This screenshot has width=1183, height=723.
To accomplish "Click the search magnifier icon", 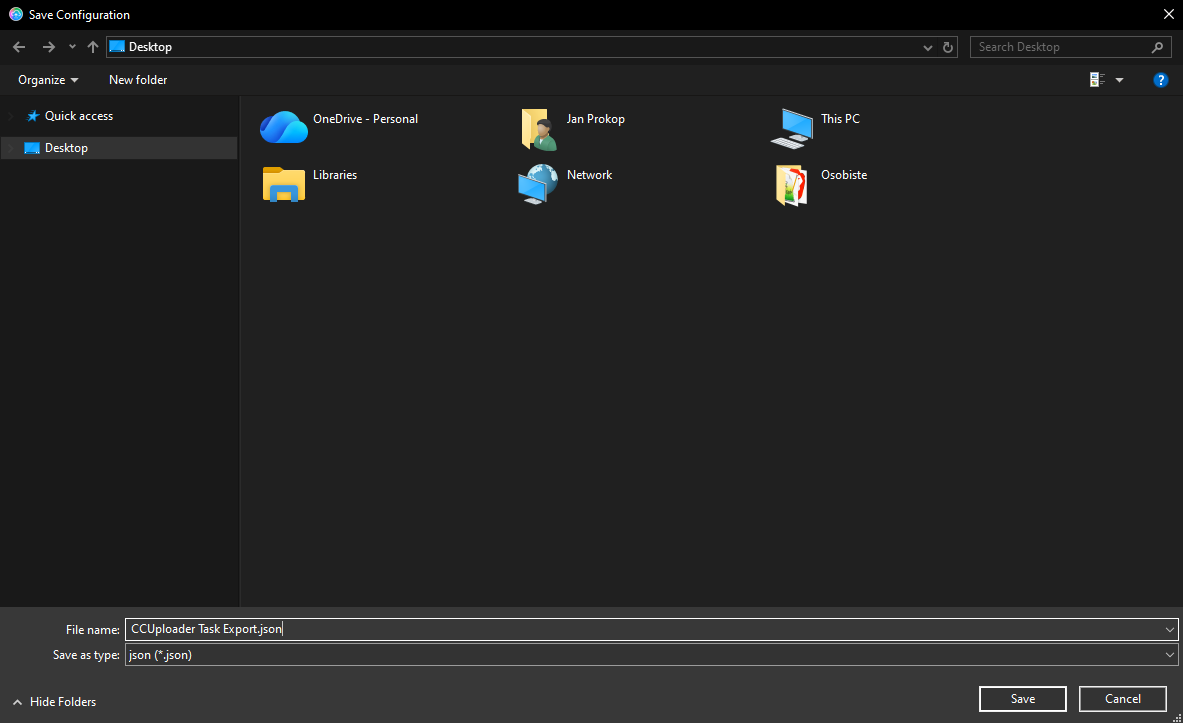I will pos(1157,47).
